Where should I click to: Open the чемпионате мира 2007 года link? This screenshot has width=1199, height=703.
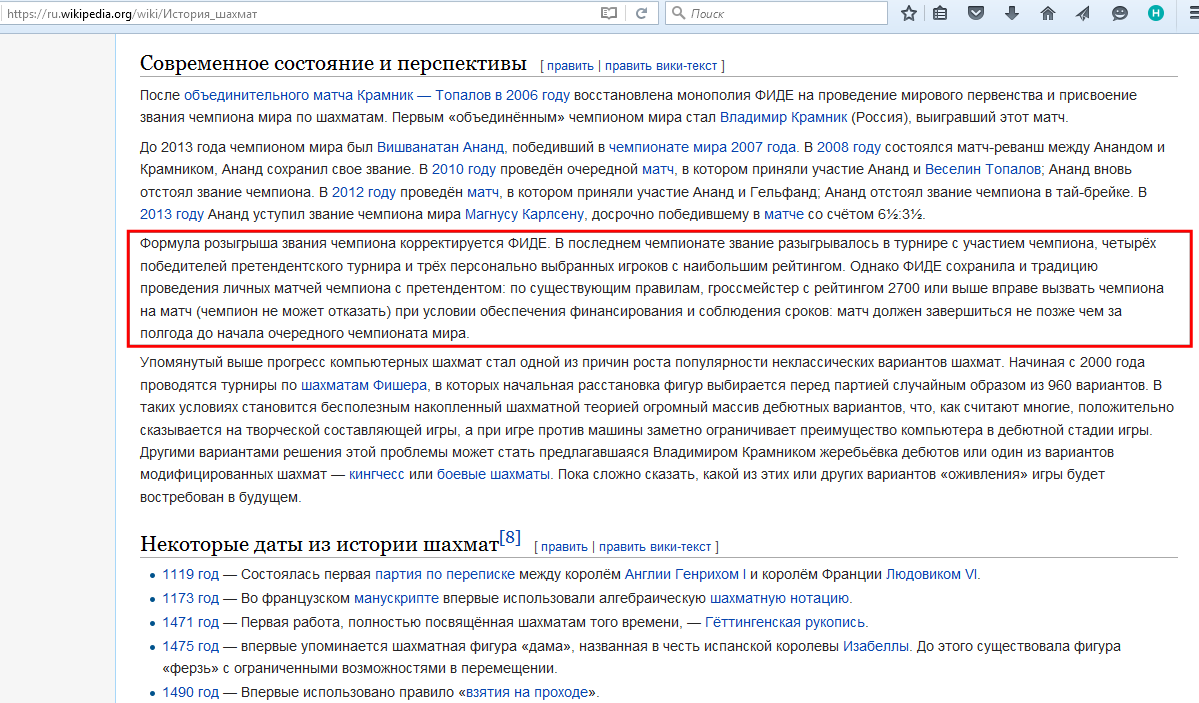click(x=702, y=147)
